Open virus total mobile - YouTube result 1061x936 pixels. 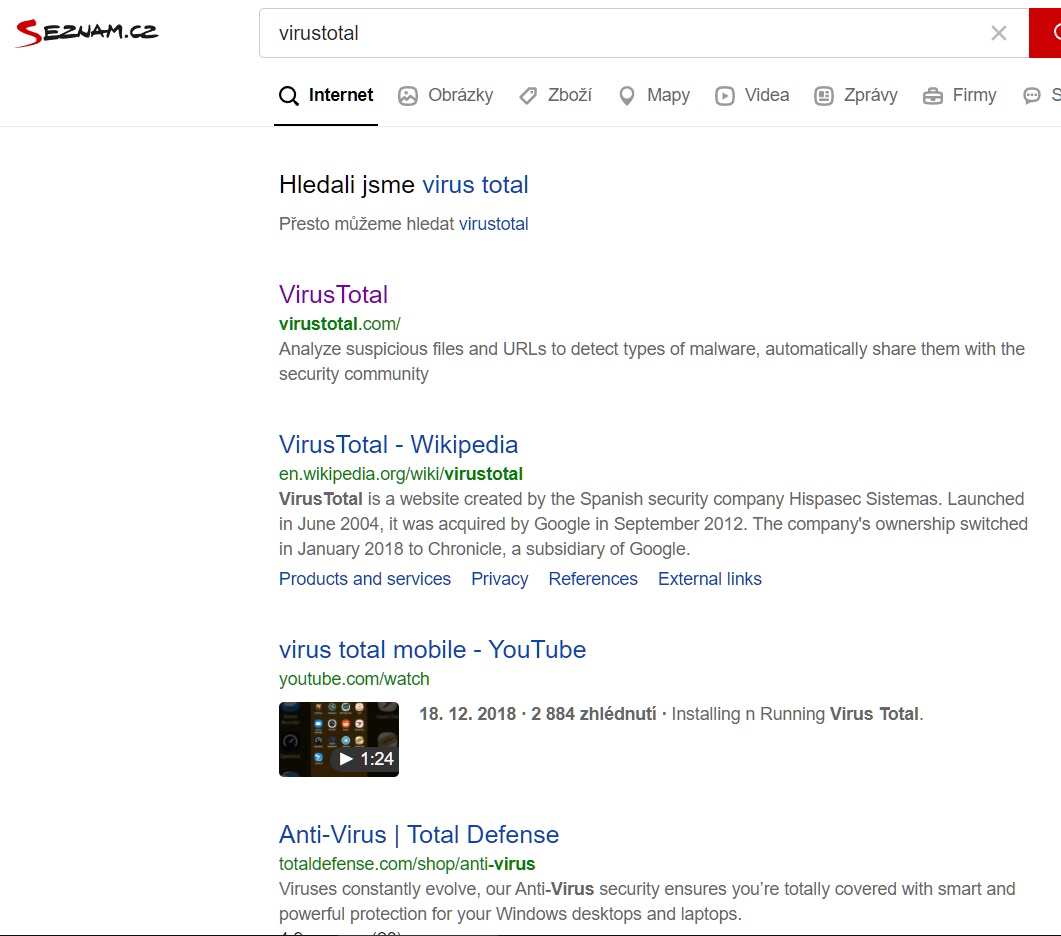click(432, 650)
